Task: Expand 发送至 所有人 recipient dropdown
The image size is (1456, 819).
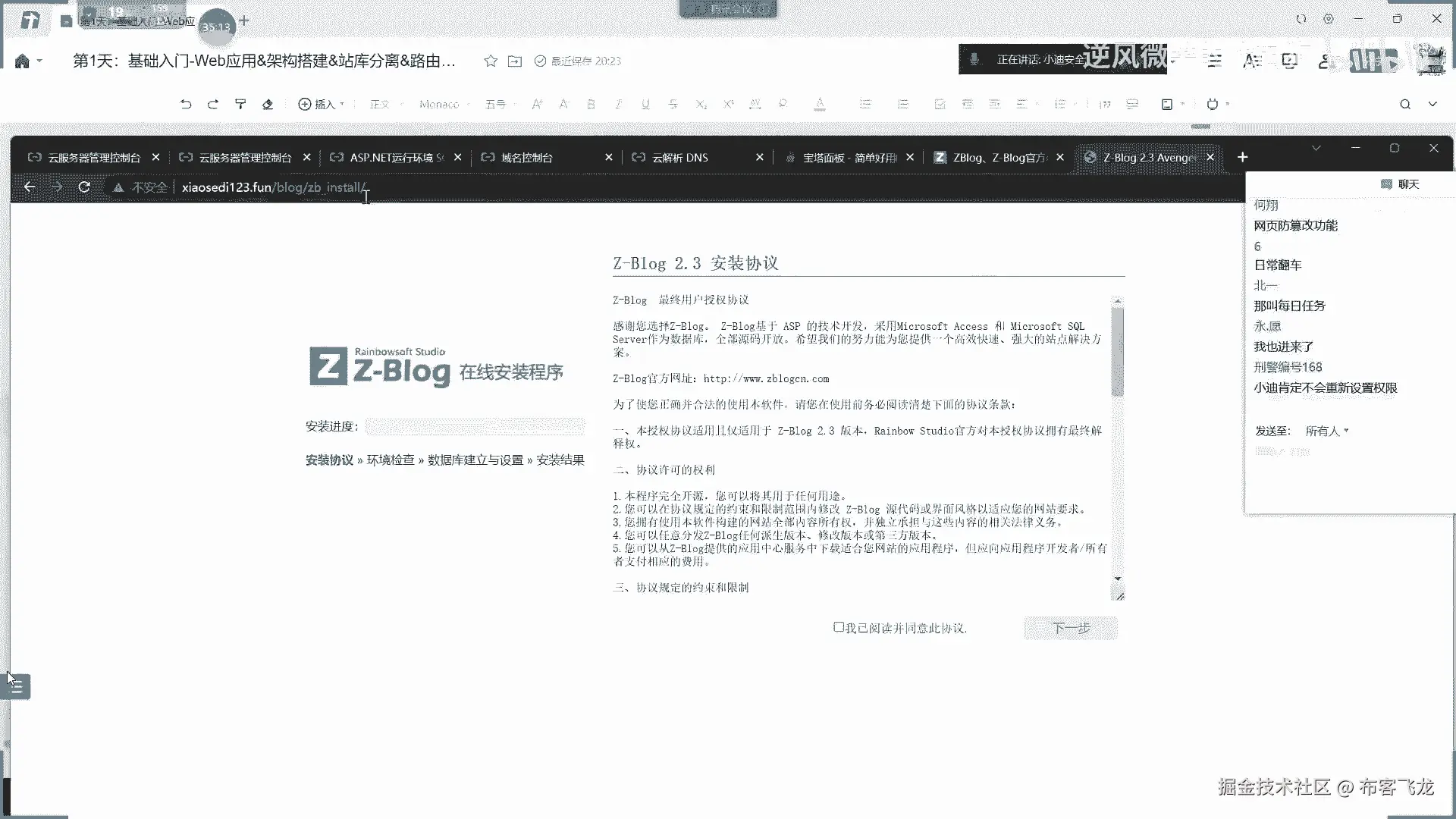Action: pos(1327,431)
